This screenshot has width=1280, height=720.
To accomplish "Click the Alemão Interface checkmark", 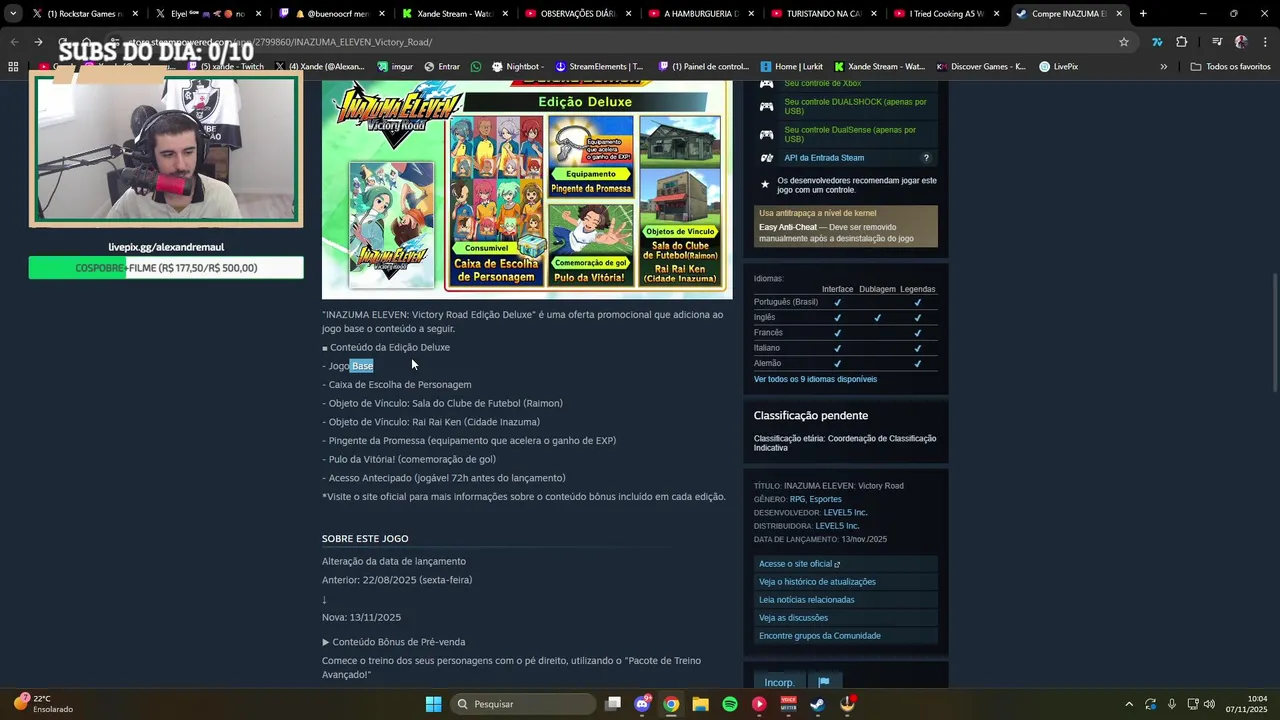I will pyautogui.click(x=837, y=363).
